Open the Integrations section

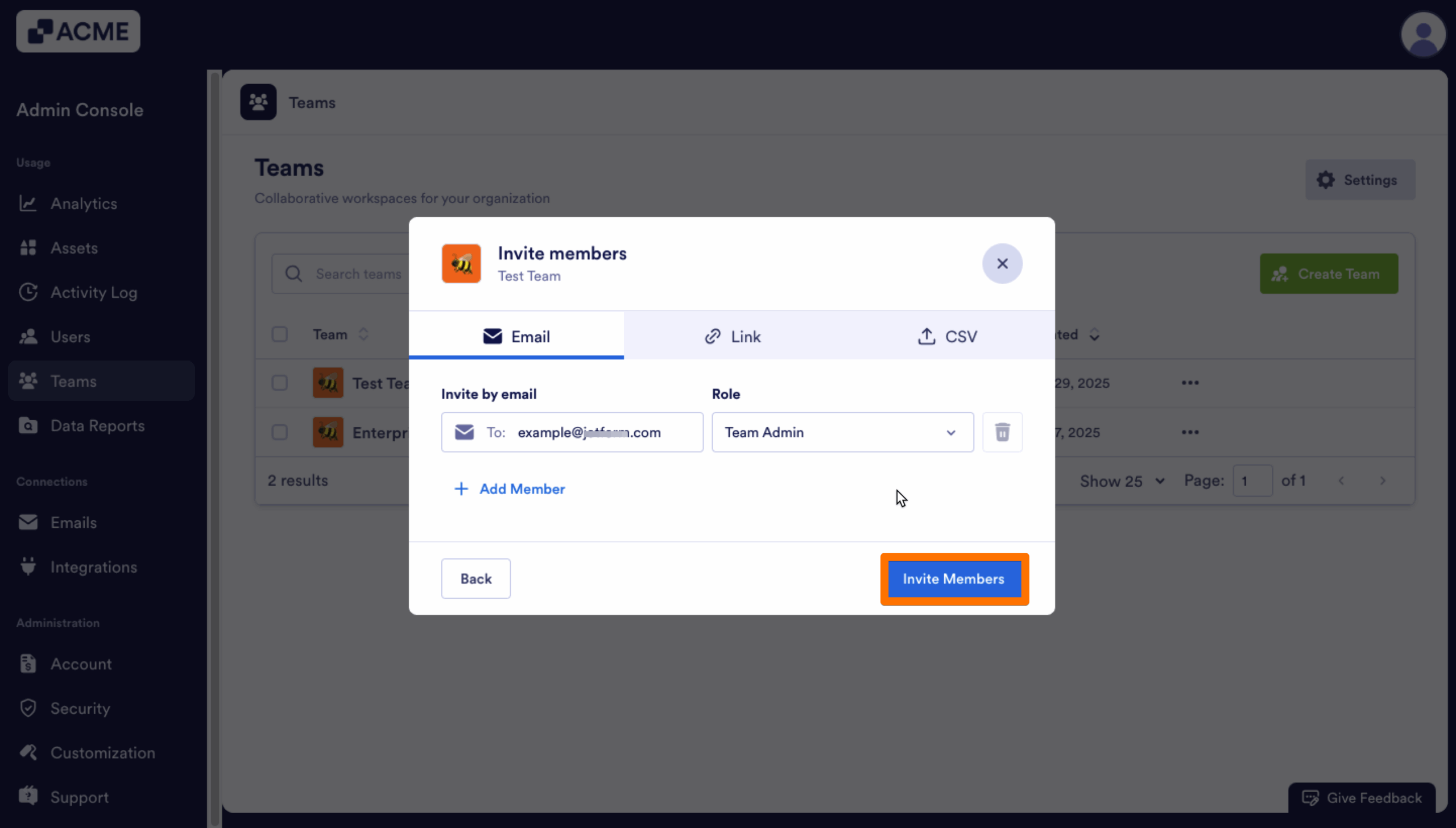(93, 566)
